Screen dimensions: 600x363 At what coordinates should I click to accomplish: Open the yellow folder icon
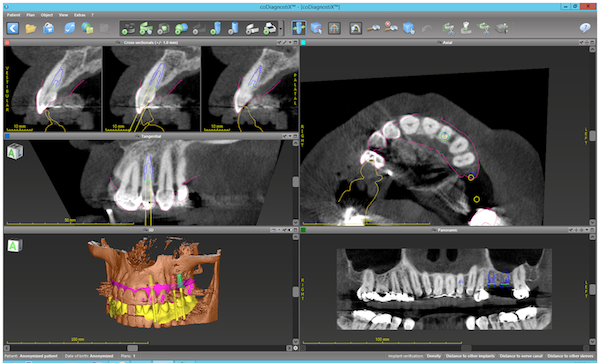31,28
